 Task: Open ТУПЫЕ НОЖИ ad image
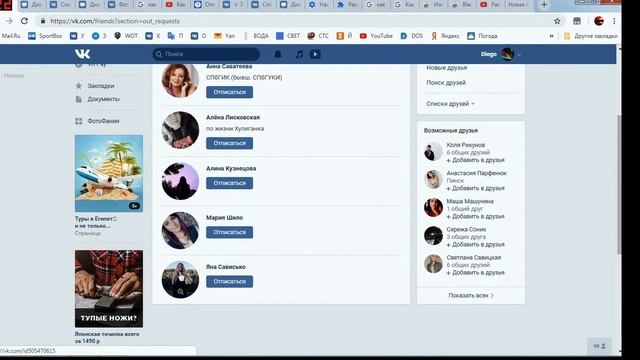(x=109, y=289)
